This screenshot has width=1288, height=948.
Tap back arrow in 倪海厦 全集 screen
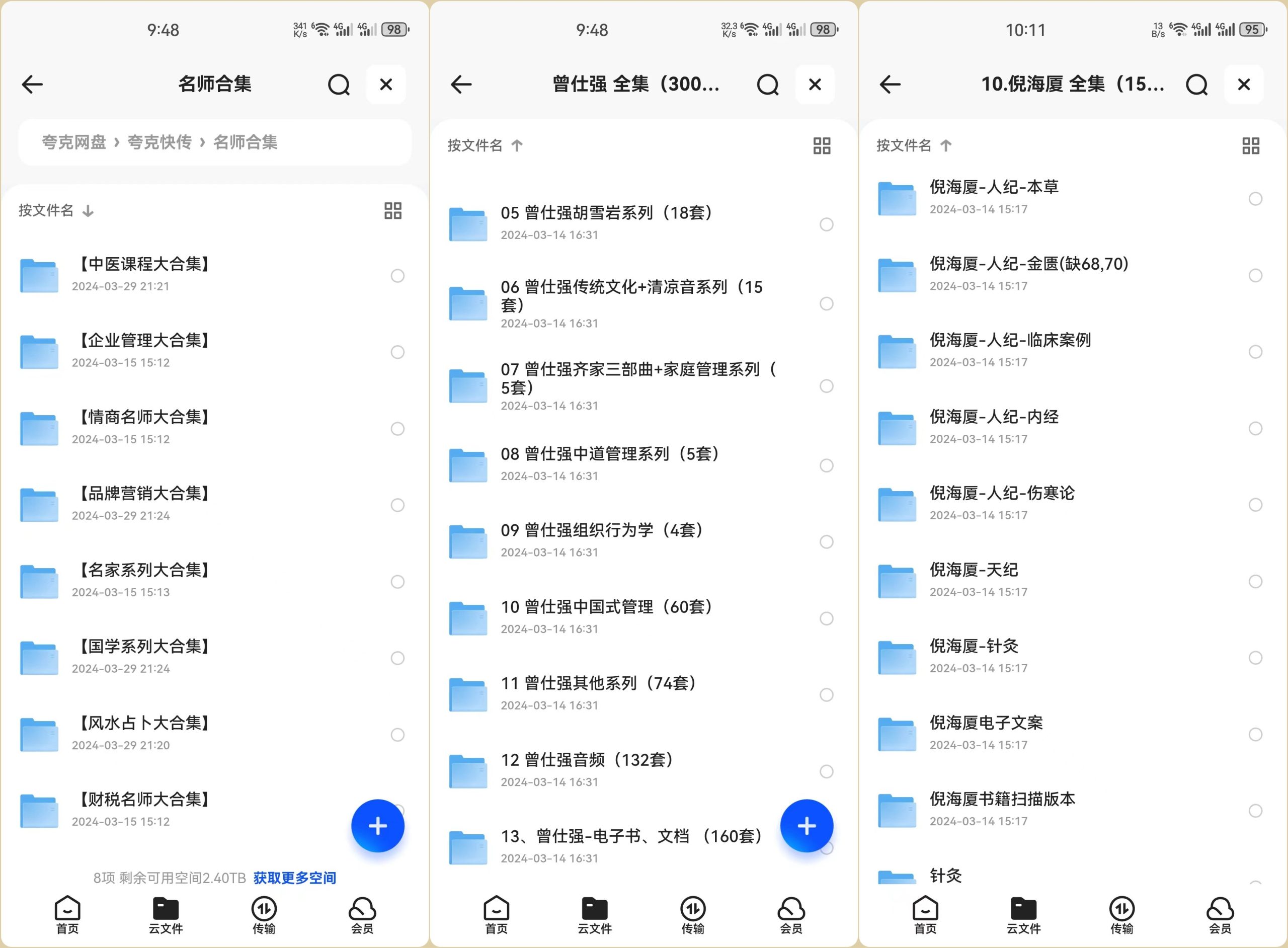coord(890,85)
